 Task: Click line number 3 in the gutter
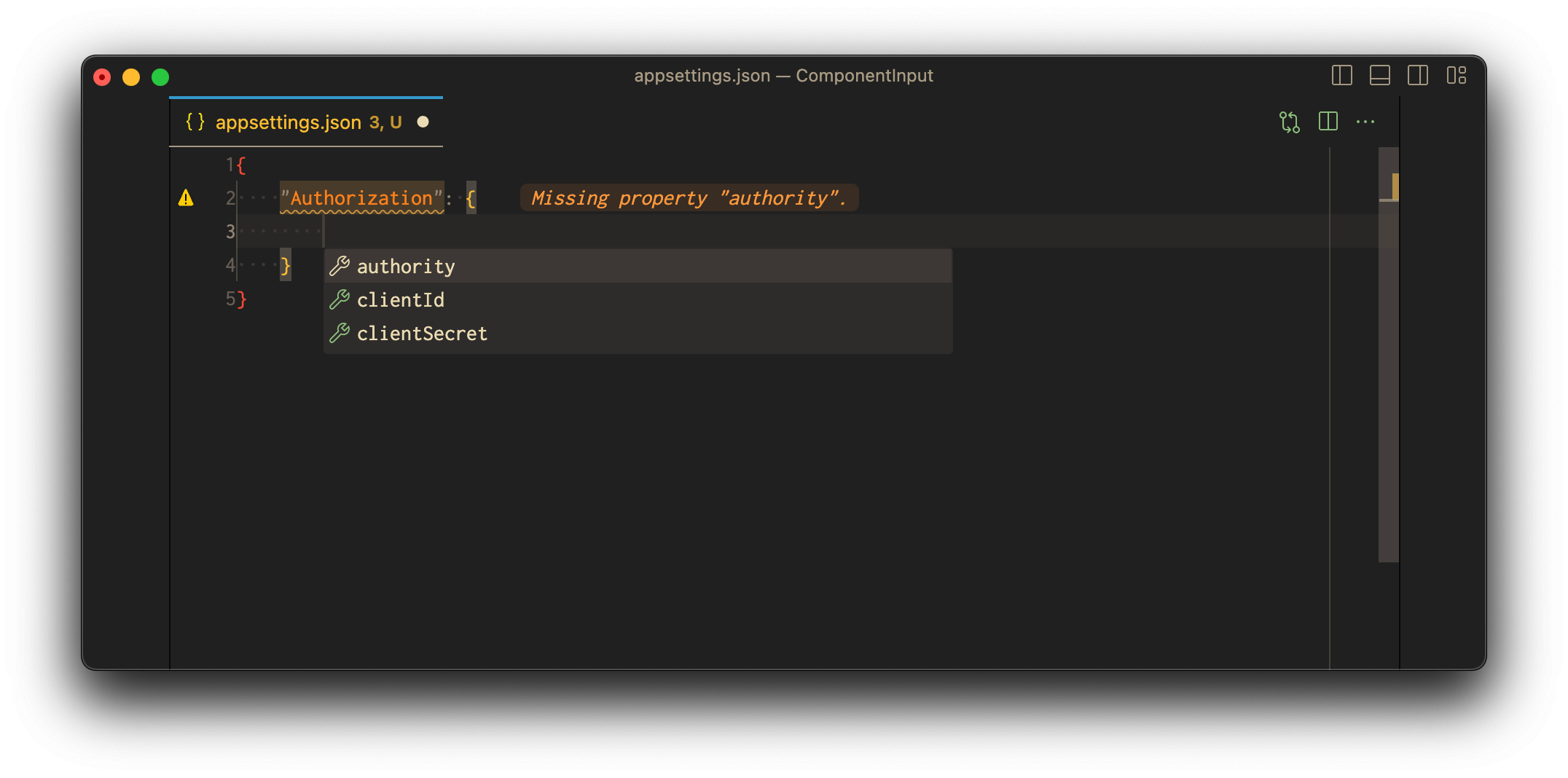click(x=230, y=232)
